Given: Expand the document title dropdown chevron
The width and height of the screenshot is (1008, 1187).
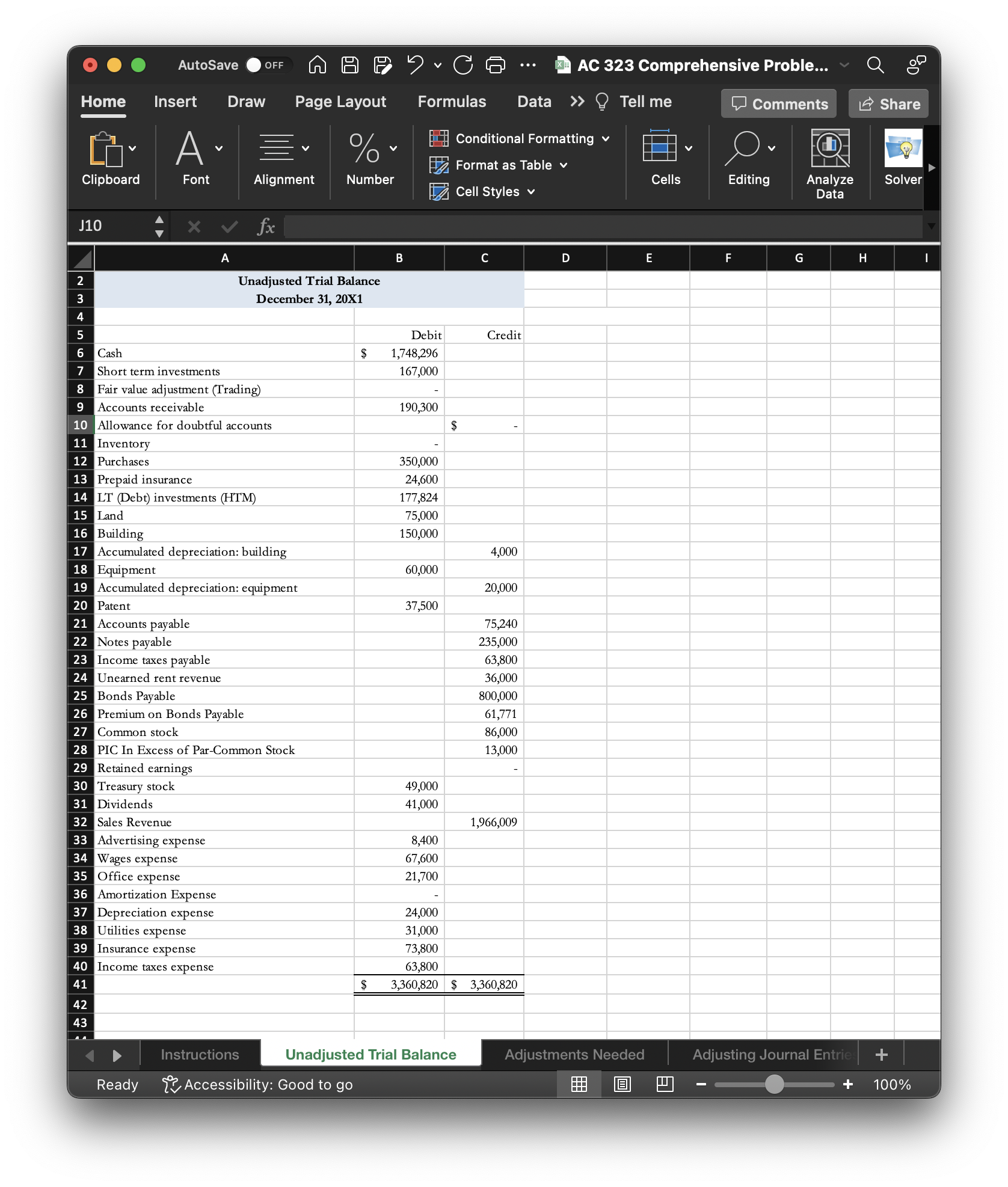Looking at the screenshot, I should pos(844,65).
